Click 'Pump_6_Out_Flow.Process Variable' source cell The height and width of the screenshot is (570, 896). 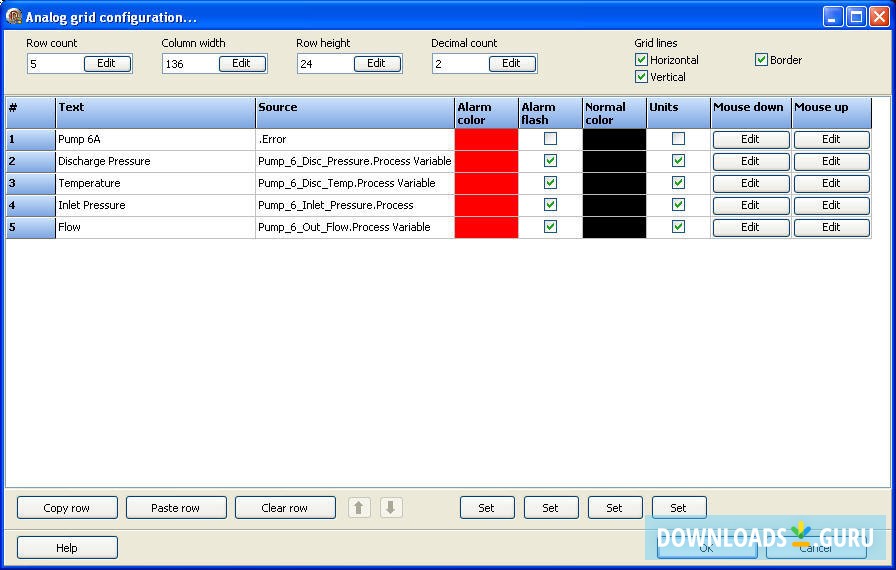pos(355,227)
